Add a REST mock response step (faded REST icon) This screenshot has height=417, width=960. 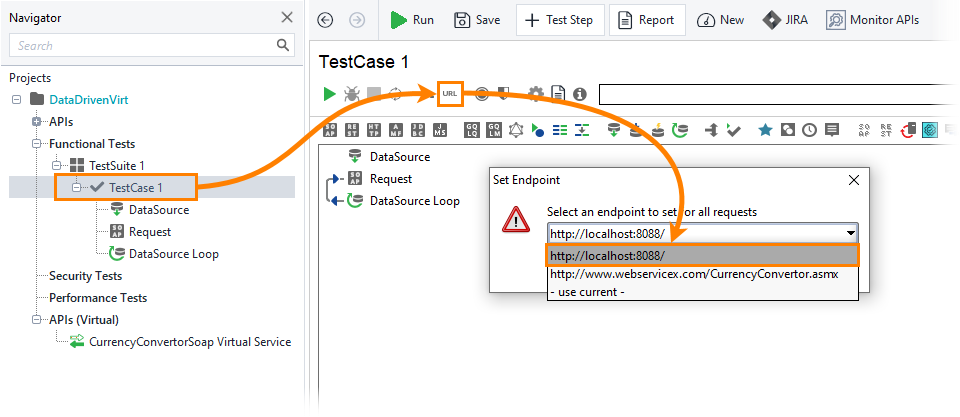click(x=886, y=130)
